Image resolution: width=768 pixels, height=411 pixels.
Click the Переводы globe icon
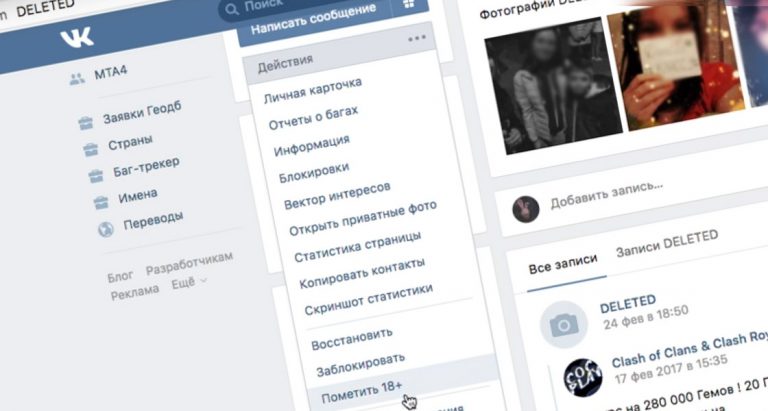[x=106, y=229]
